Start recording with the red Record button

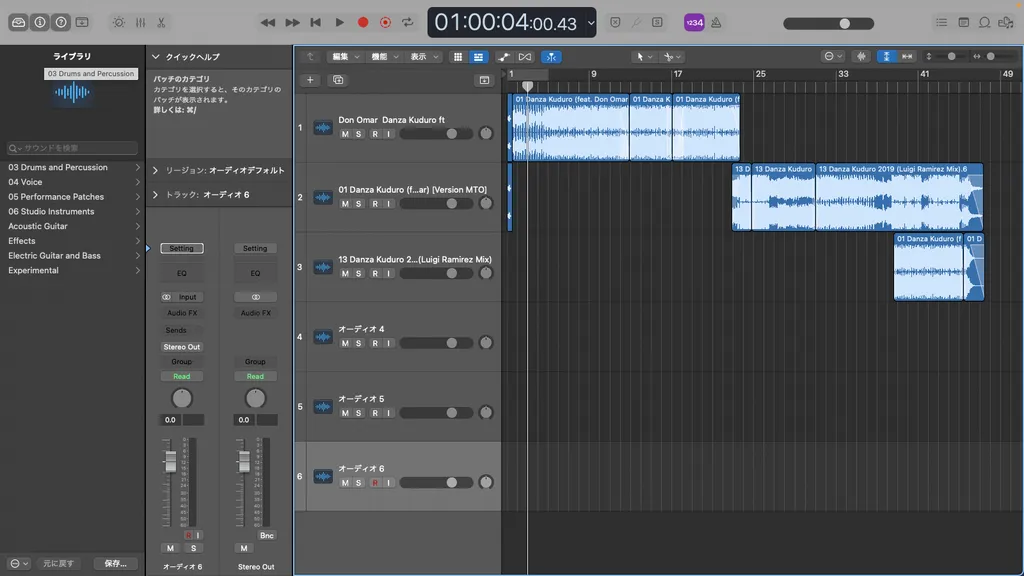tap(362, 22)
